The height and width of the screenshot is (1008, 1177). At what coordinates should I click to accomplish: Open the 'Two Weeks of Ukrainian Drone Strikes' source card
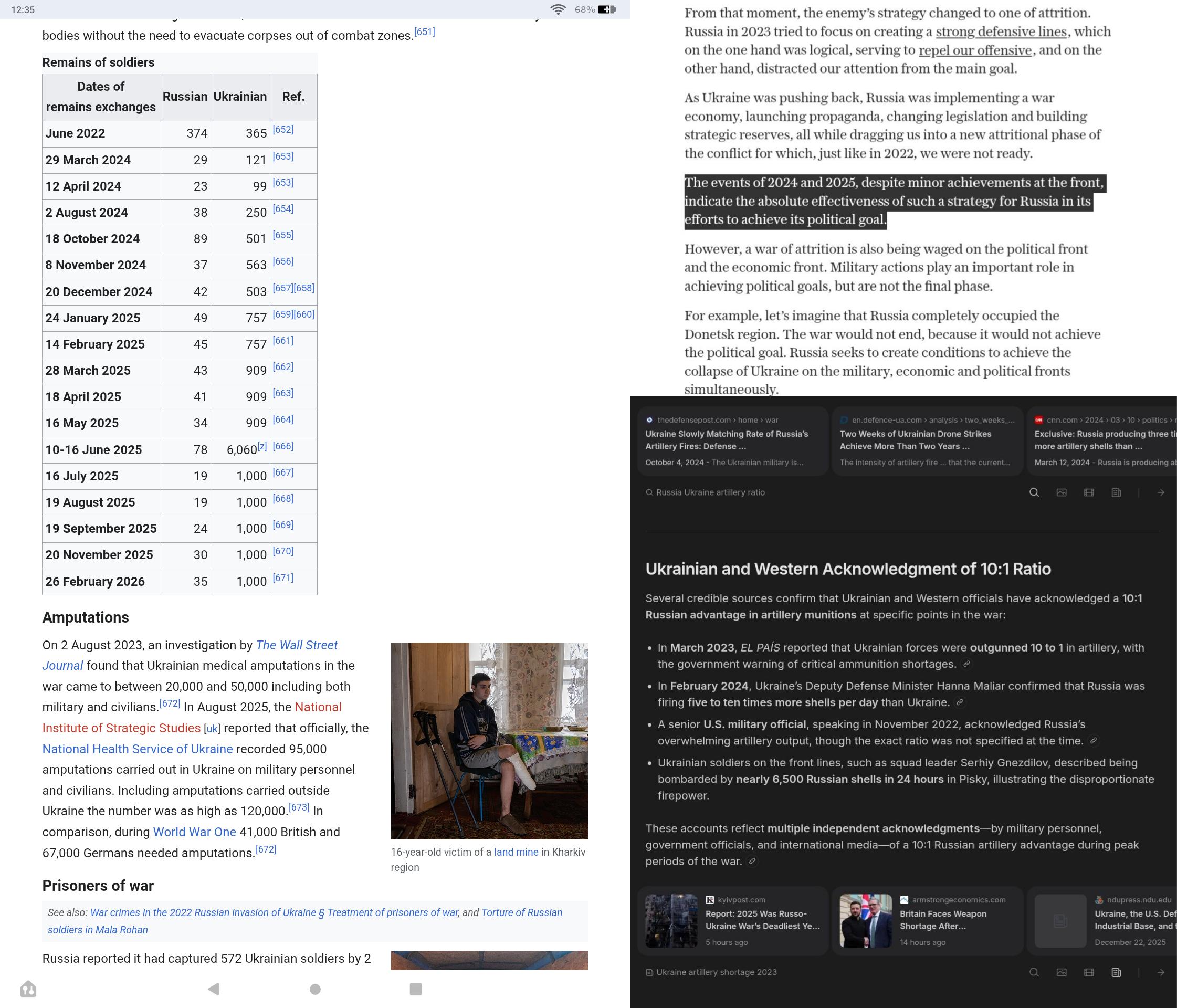[x=927, y=441]
